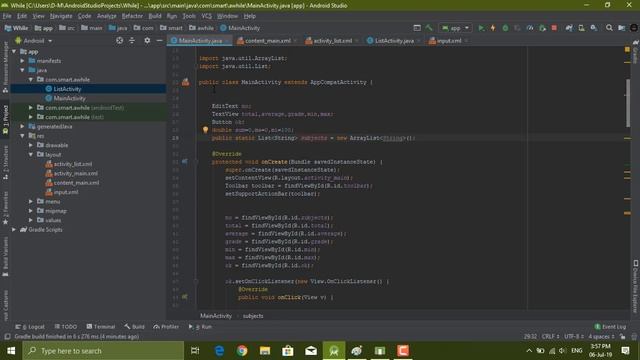Toggle the Terminal tool window
The width and height of the screenshot is (640, 360).
click(101, 327)
